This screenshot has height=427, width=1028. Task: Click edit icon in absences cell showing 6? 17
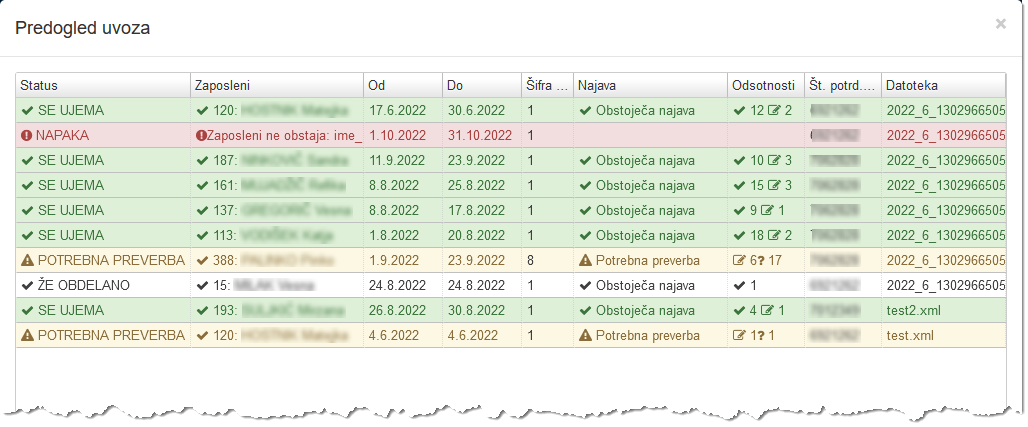[x=739, y=260]
